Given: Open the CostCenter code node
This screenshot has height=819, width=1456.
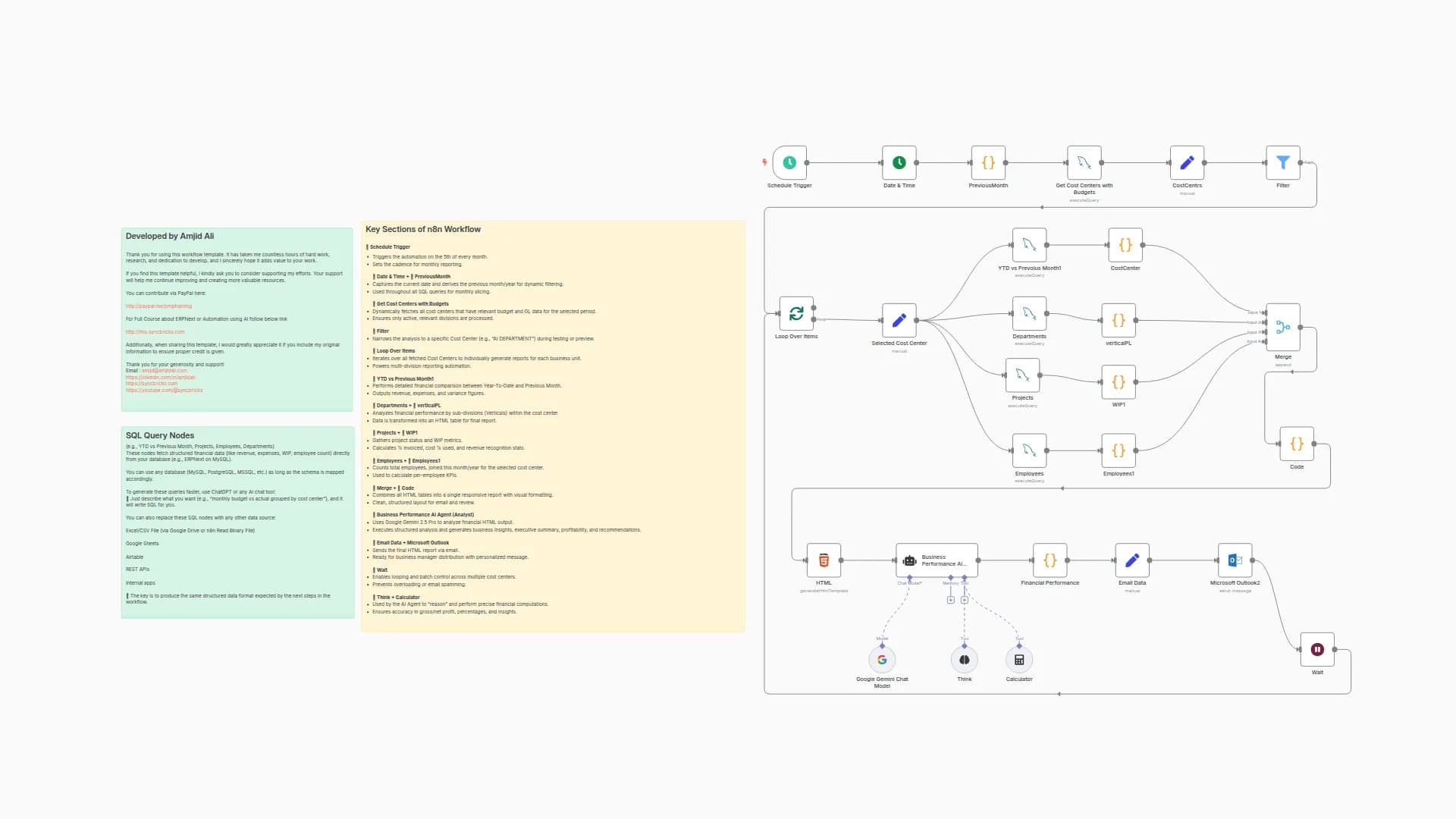Looking at the screenshot, I should (1125, 246).
